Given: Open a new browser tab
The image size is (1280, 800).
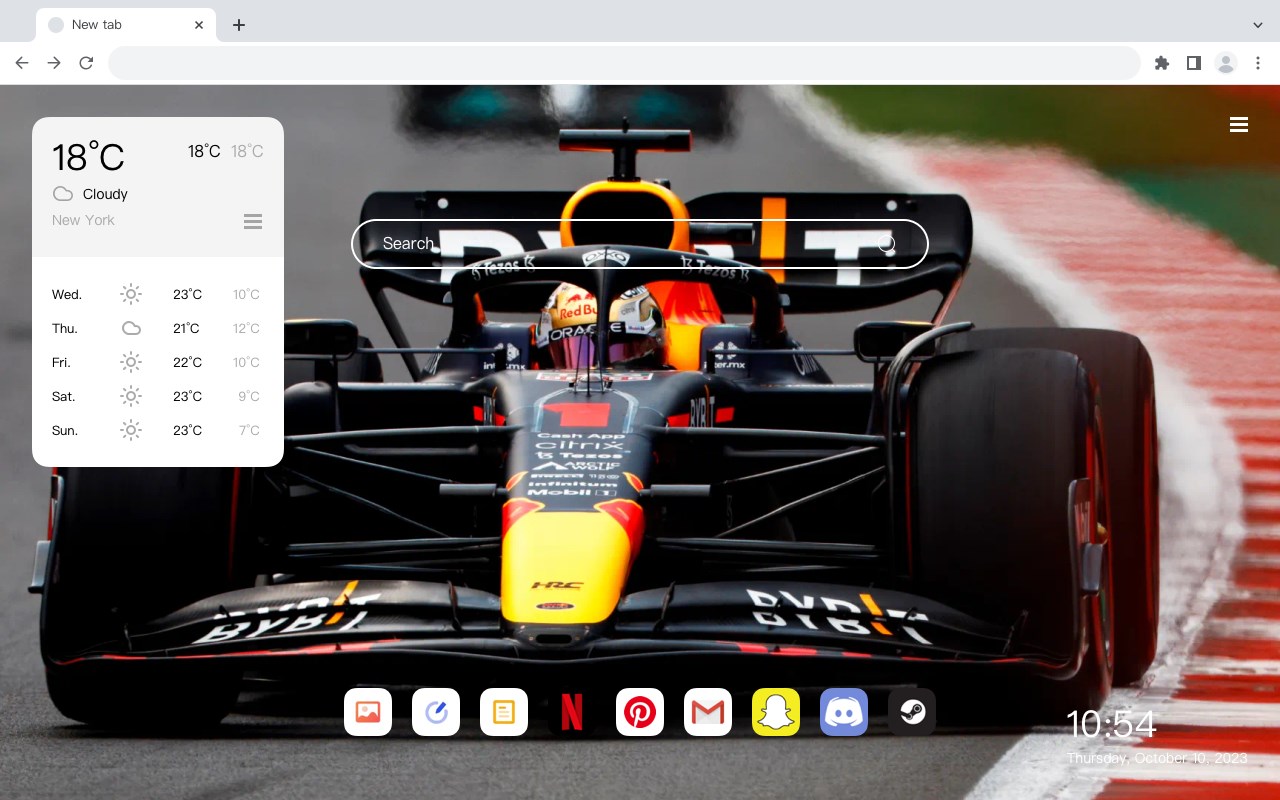Looking at the screenshot, I should (238, 25).
